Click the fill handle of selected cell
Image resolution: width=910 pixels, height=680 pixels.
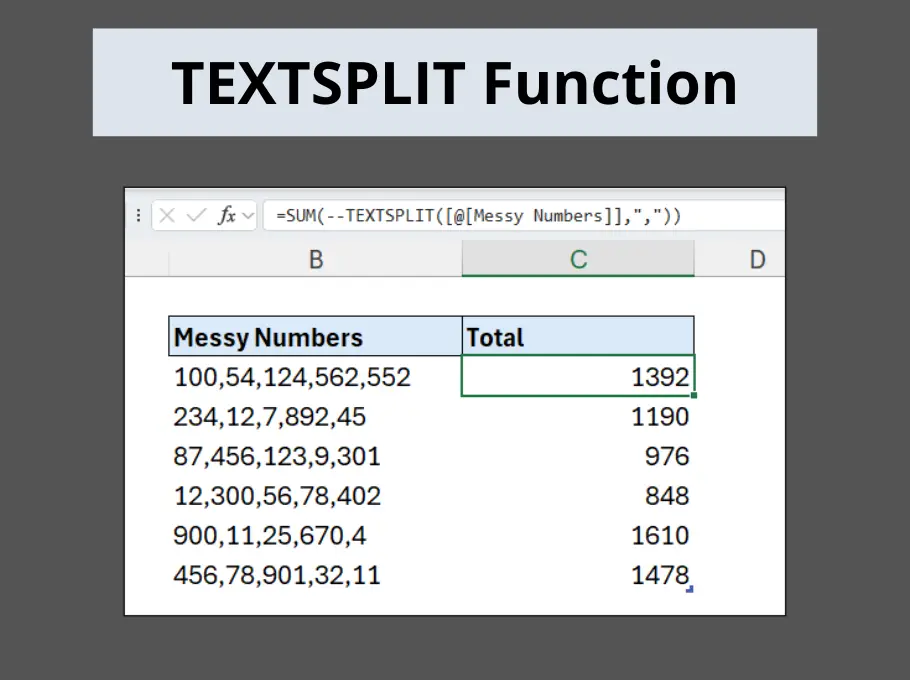694,395
